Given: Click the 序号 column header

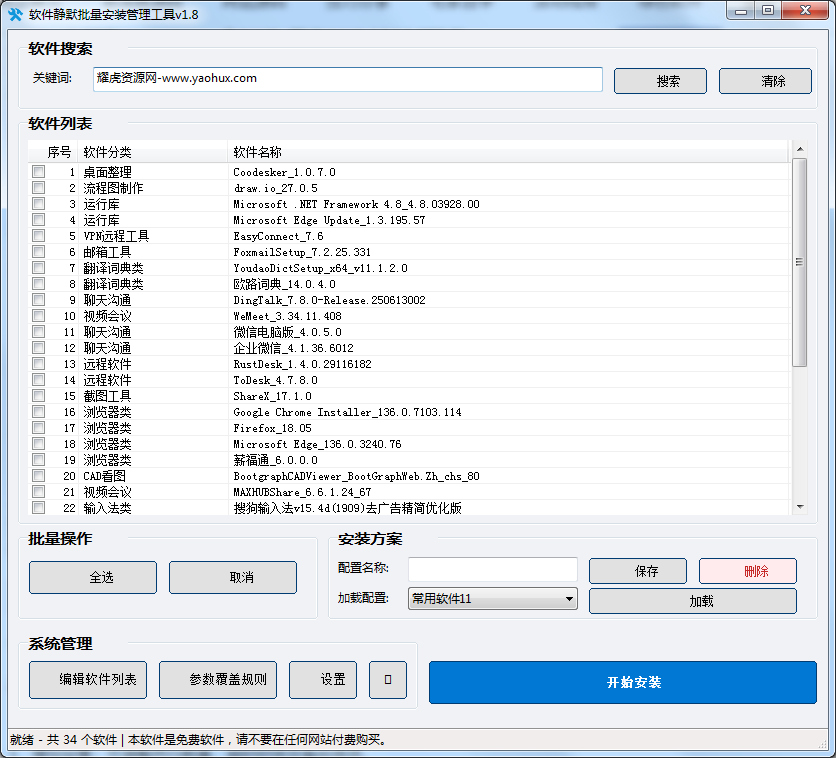Looking at the screenshot, I should click(x=59, y=152).
